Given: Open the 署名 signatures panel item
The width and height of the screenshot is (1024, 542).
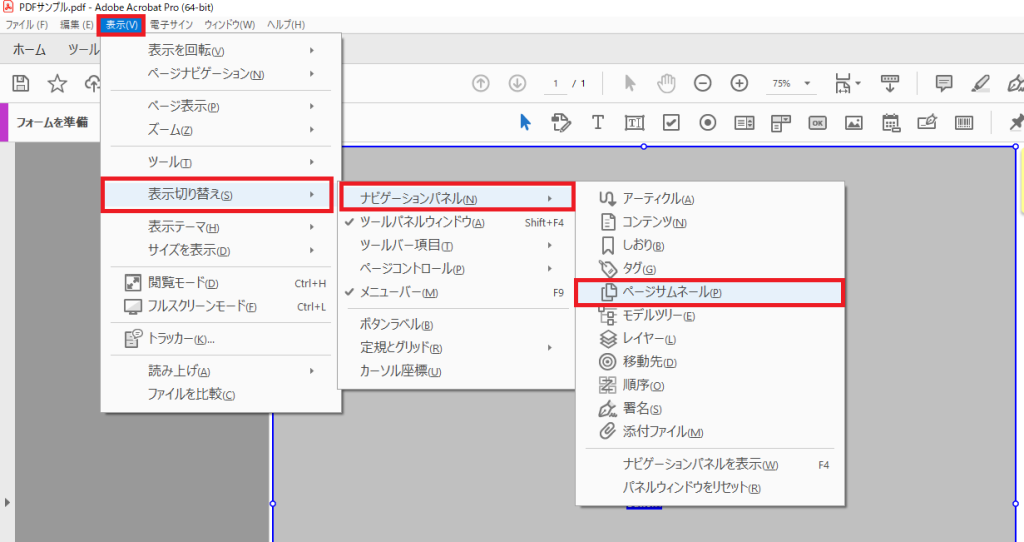Looking at the screenshot, I should (x=709, y=409).
